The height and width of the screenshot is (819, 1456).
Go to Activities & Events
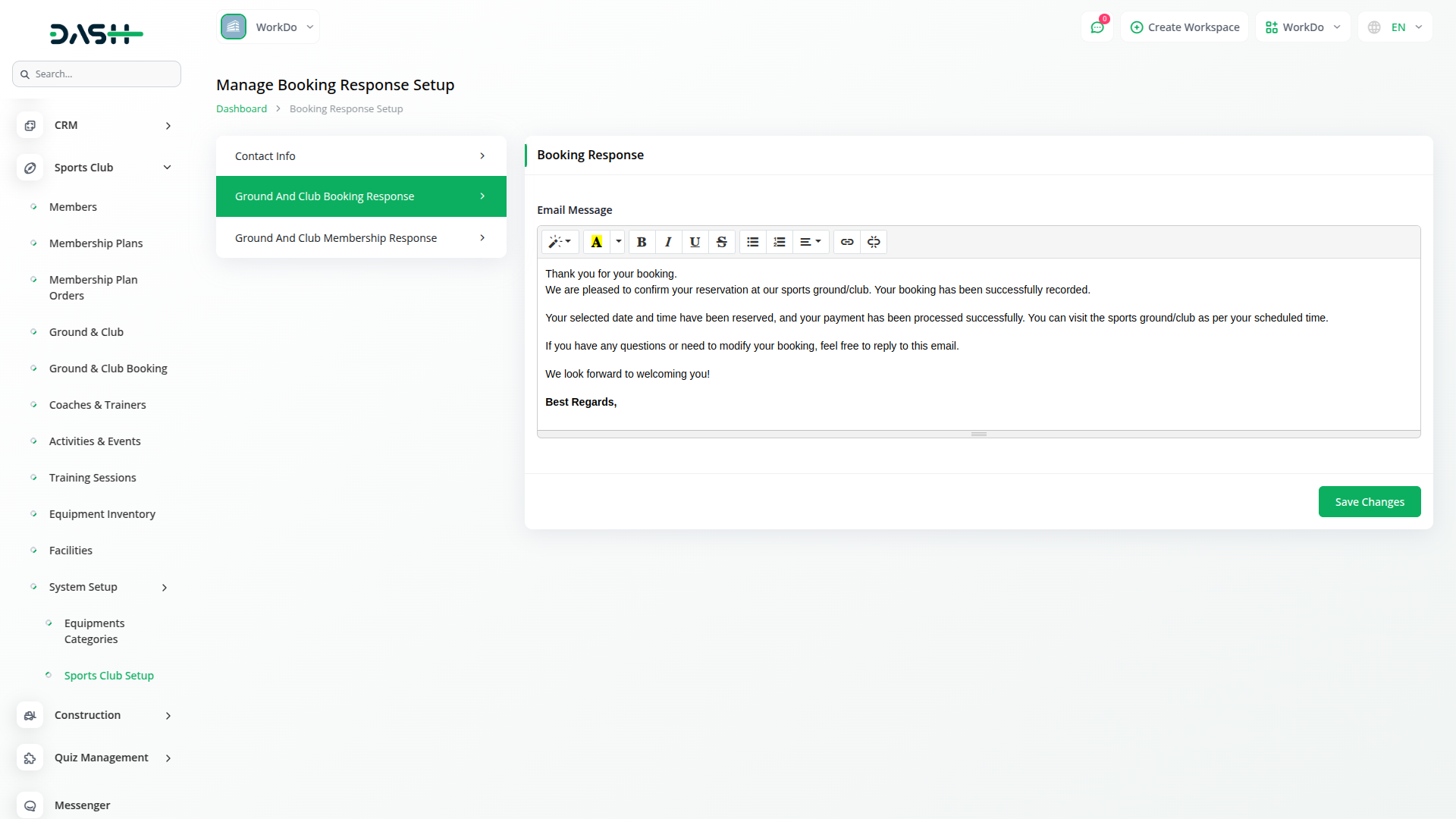click(95, 441)
